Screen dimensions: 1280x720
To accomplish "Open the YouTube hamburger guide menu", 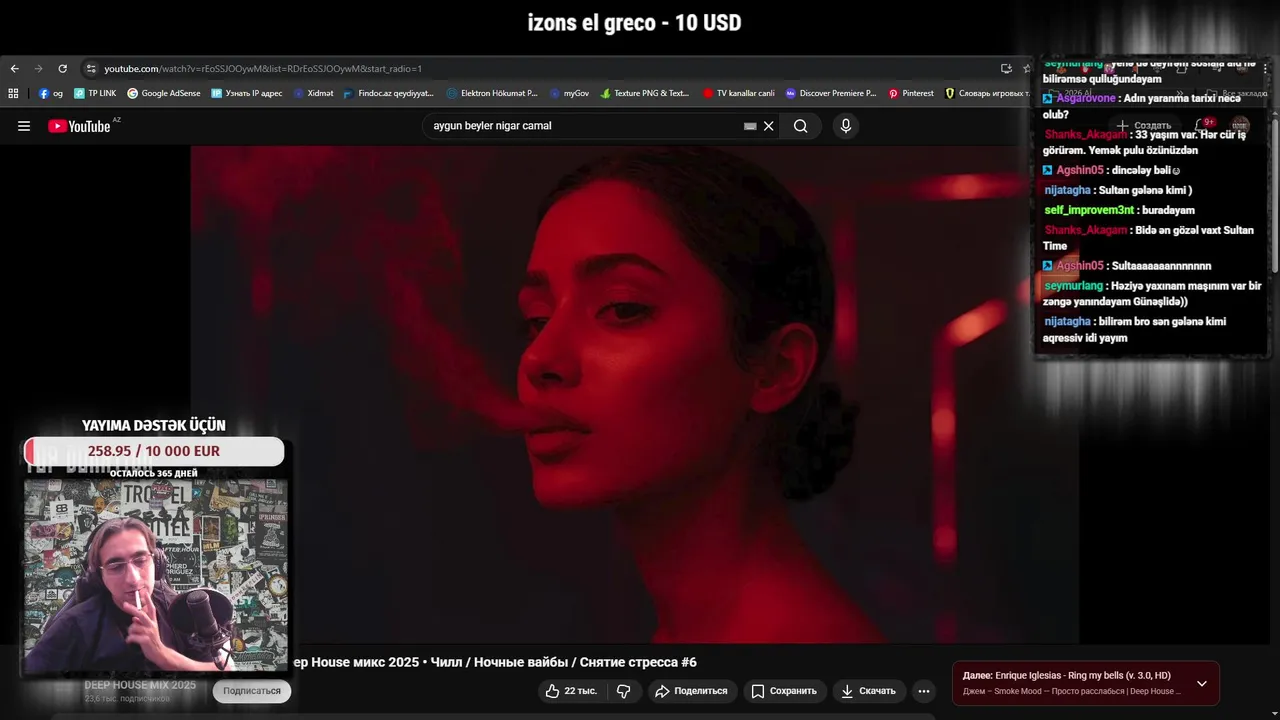I will (x=24, y=126).
